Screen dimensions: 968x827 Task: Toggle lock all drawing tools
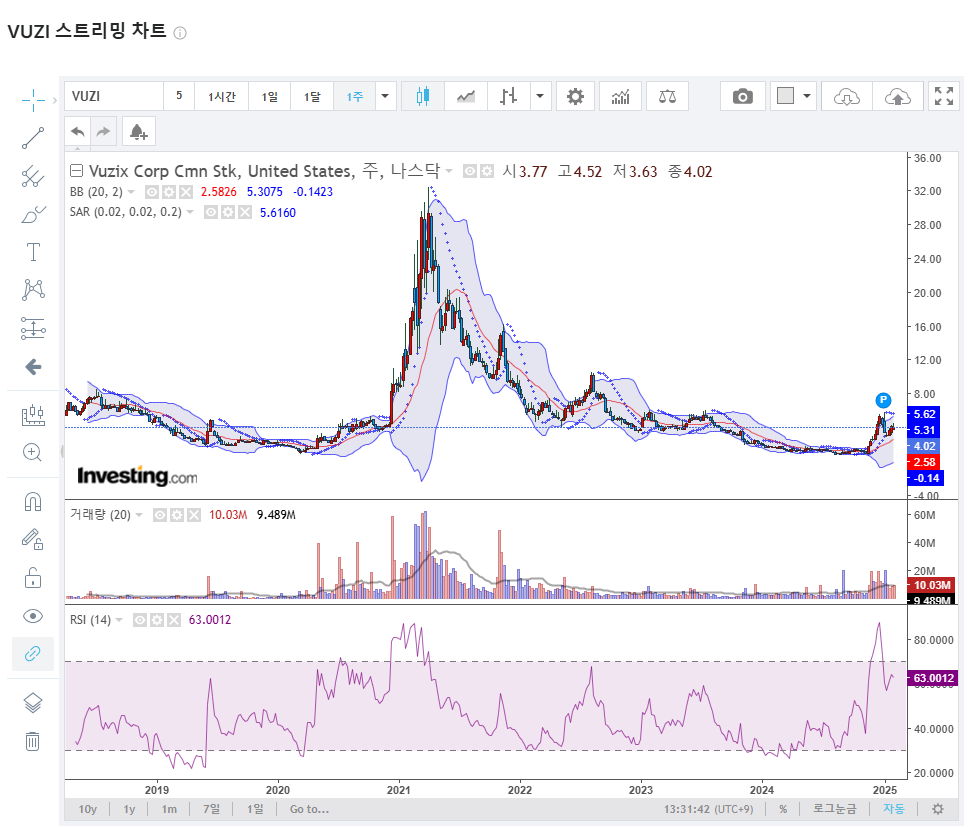coord(33,578)
